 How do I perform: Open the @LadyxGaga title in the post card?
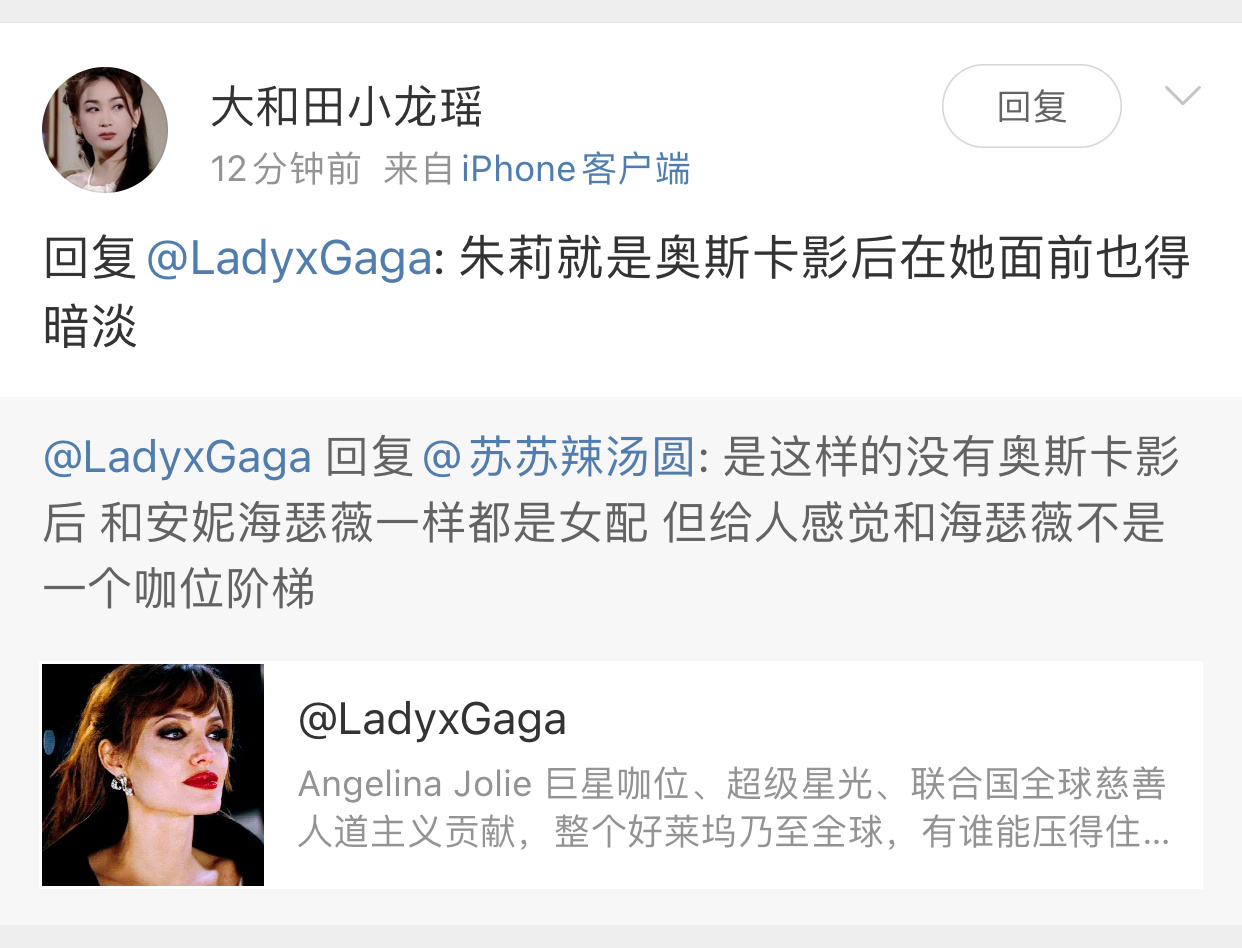(432, 719)
